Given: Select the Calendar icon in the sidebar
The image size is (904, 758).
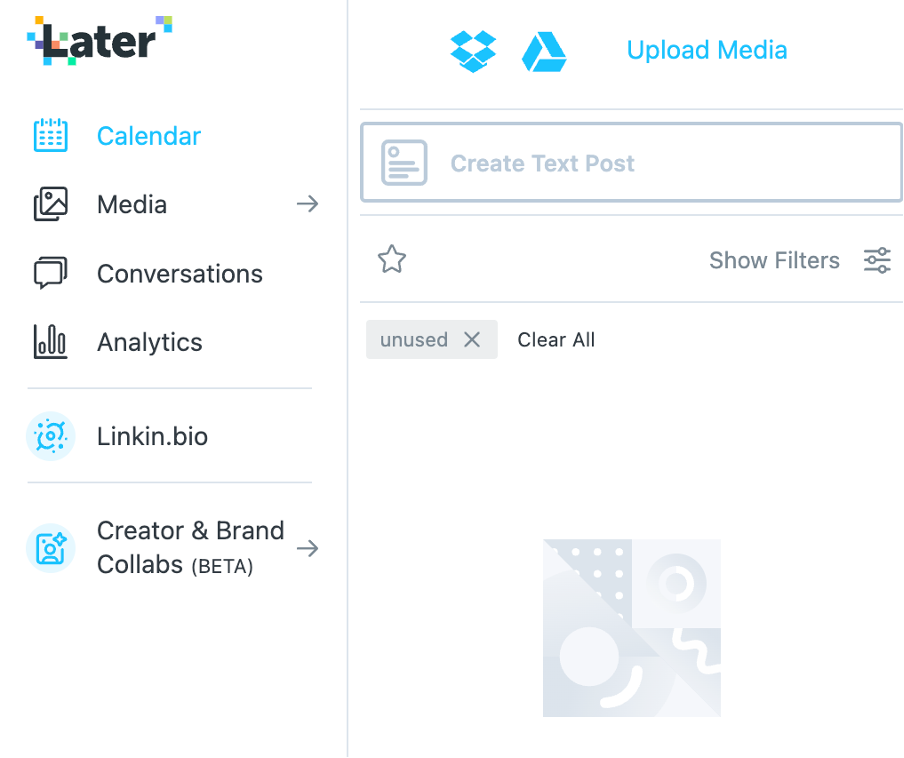Looking at the screenshot, I should point(51,135).
